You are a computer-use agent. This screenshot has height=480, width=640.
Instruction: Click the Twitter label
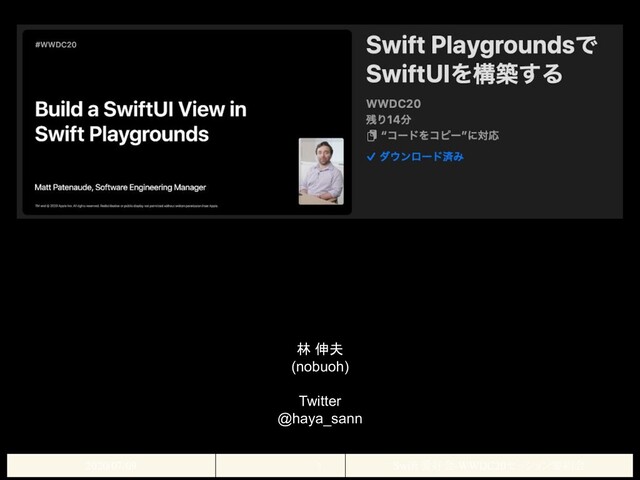point(320,401)
